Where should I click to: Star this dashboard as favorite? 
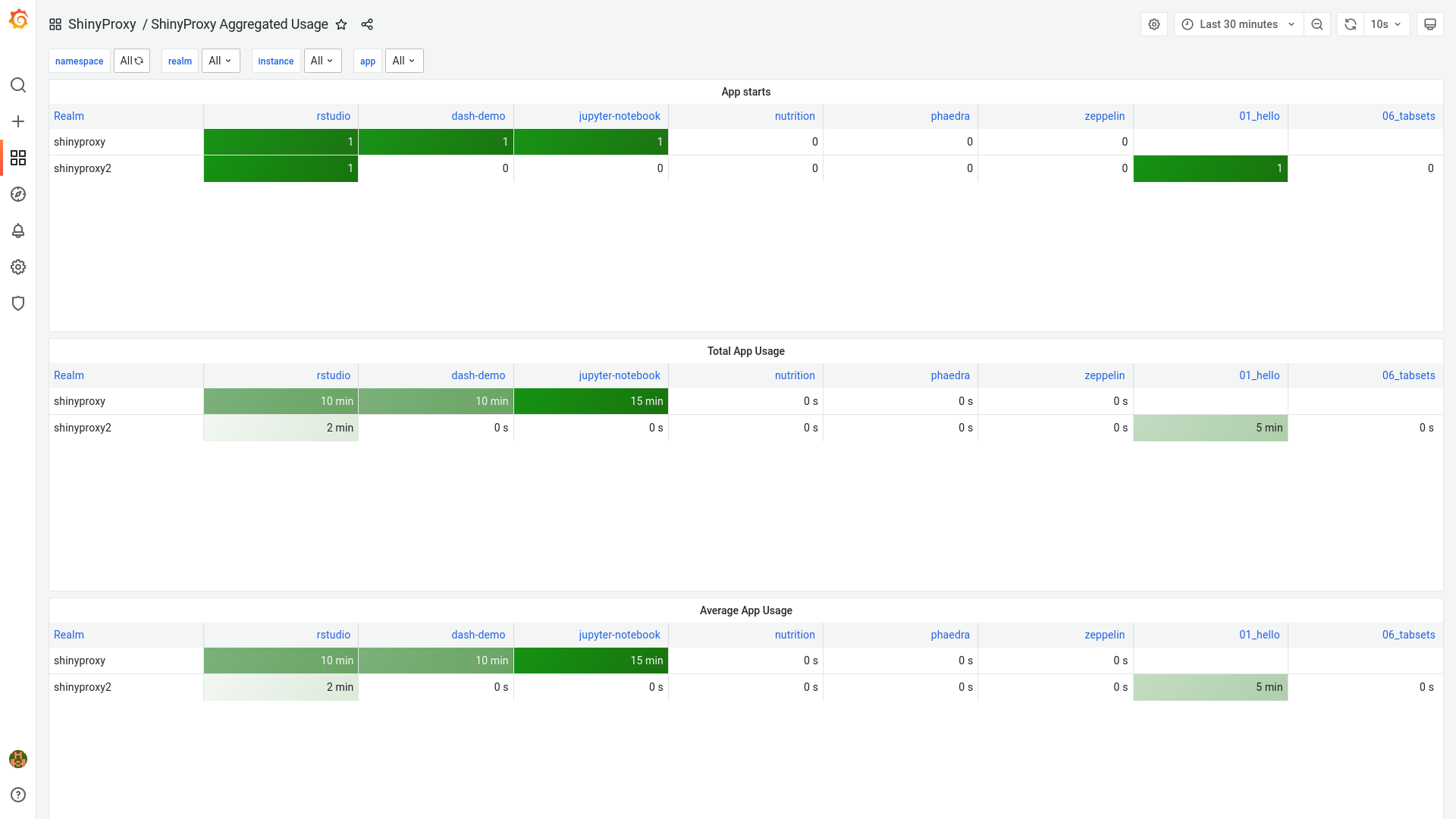tap(341, 24)
